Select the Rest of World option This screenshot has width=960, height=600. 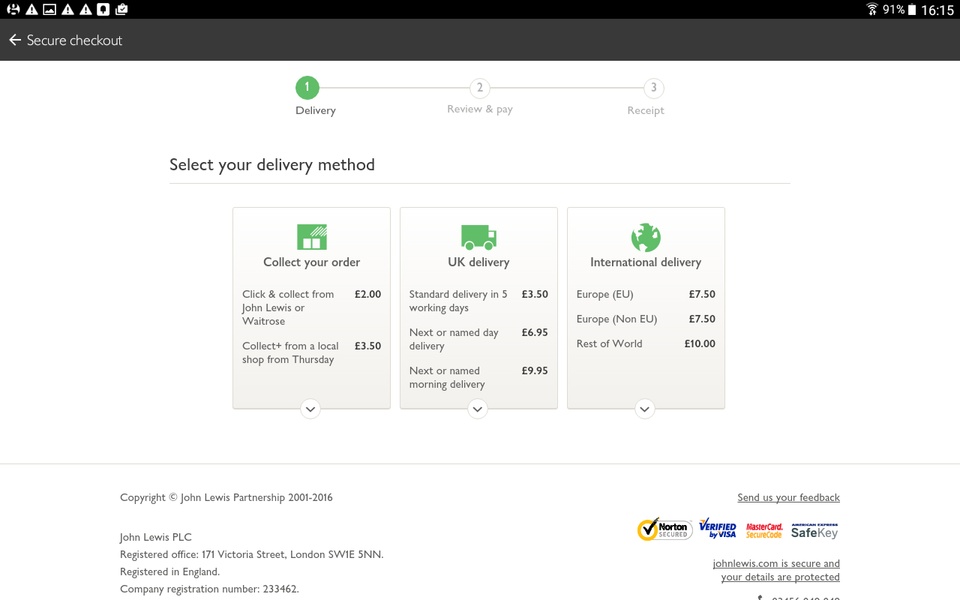[x=609, y=343]
